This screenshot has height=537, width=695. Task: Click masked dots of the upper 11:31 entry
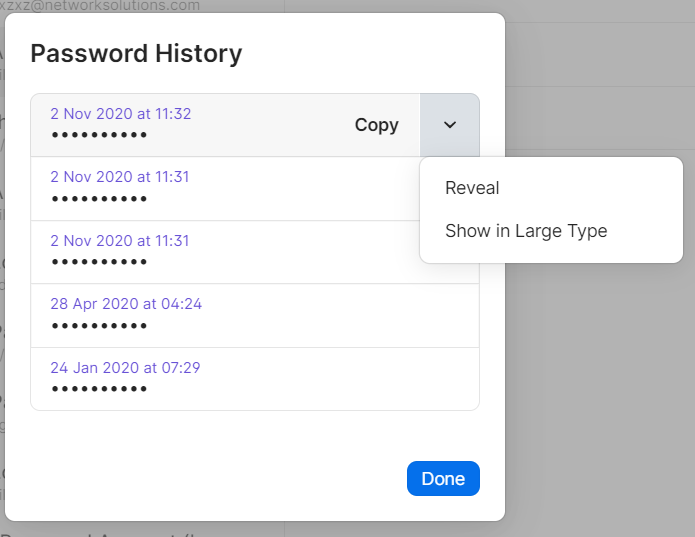pyautogui.click(x=99, y=199)
